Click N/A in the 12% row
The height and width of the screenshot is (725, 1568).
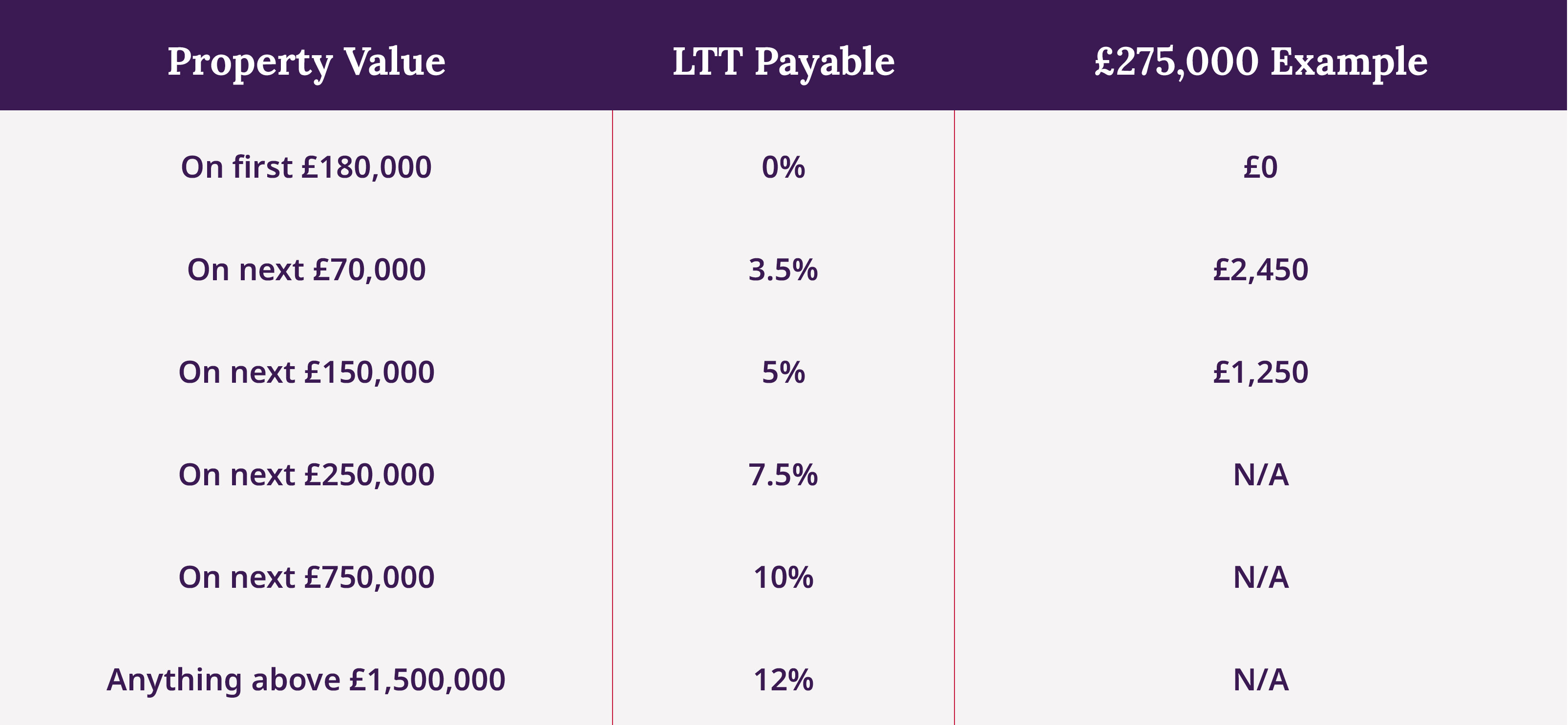coord(1261,680)
